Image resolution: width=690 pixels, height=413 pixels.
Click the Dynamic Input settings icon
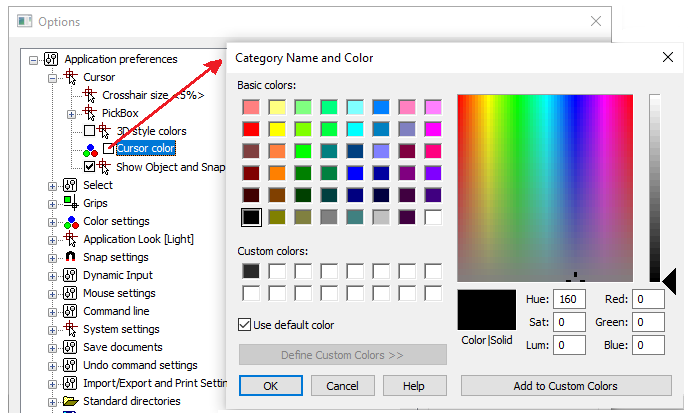coord(70,275)
